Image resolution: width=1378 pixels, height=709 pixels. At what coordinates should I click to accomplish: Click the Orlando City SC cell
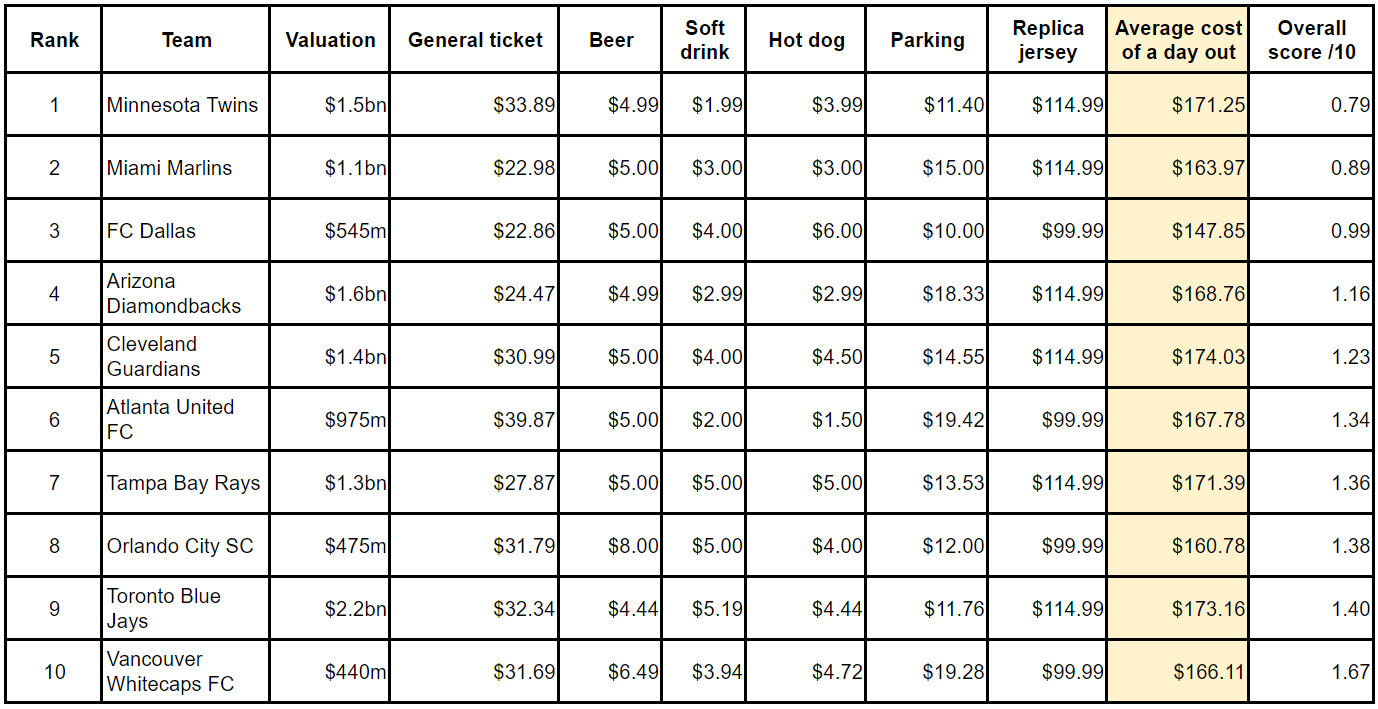coord(181,546)
